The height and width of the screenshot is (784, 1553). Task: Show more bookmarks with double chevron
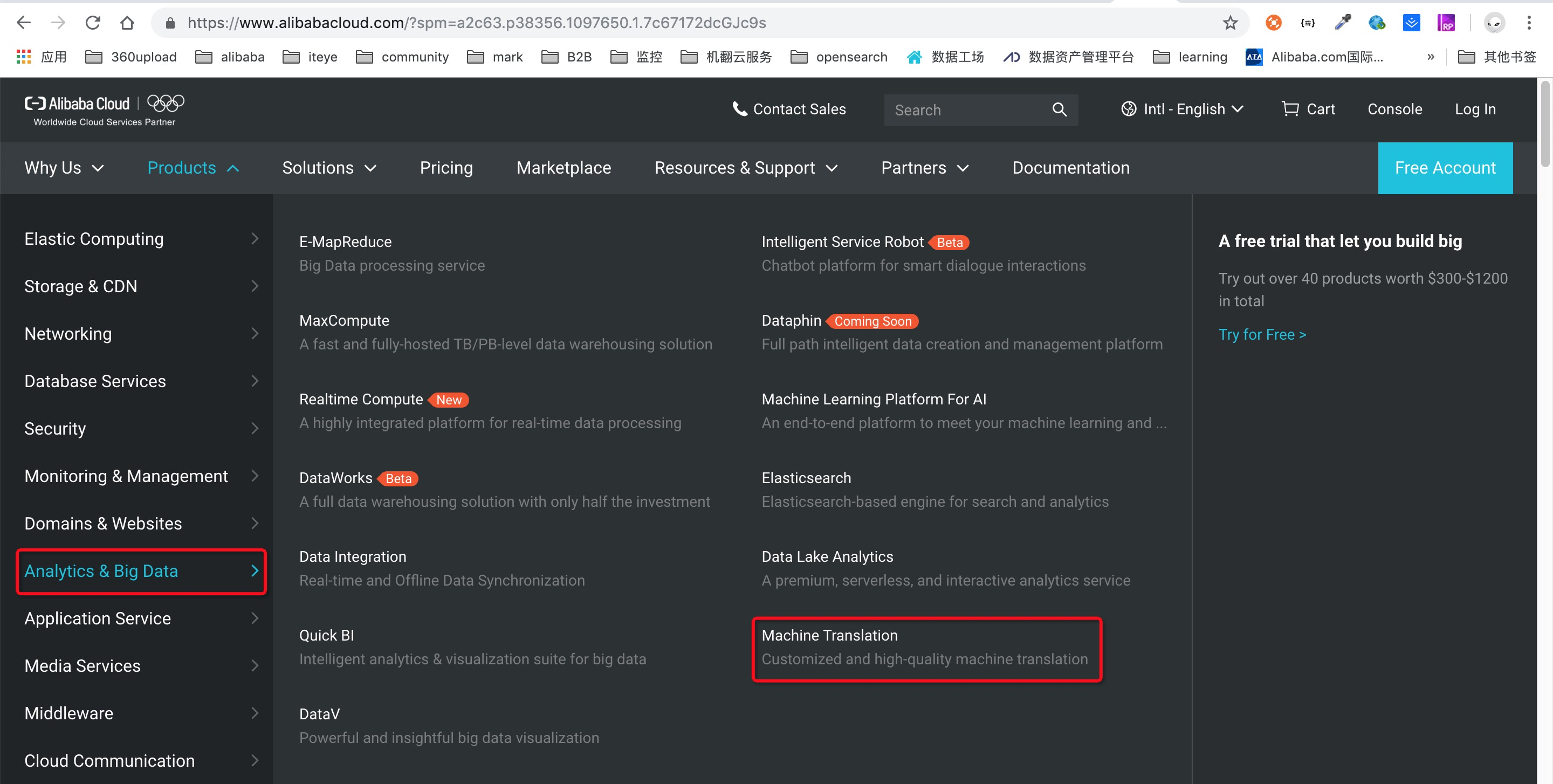click(1431, 57)
